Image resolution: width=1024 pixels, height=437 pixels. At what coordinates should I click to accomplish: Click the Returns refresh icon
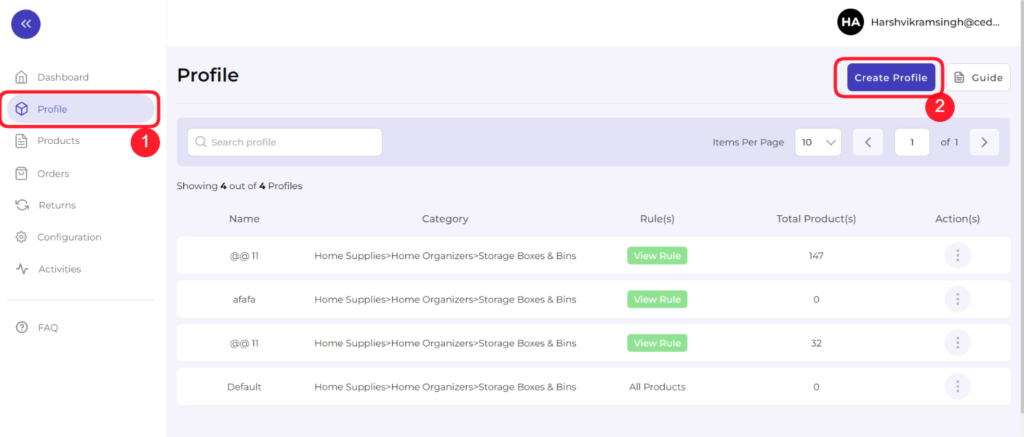click(x=22, y=205)
